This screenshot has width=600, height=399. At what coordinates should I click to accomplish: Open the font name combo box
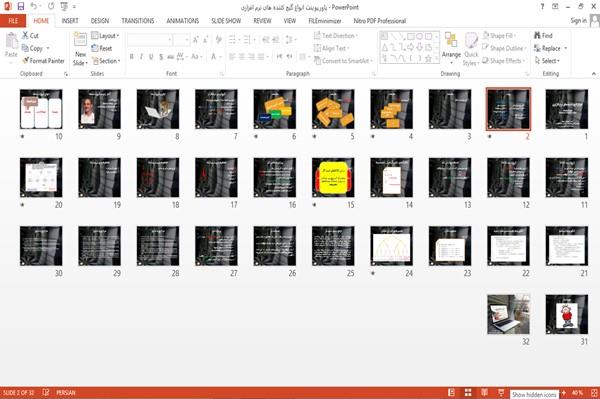(149, 39)
